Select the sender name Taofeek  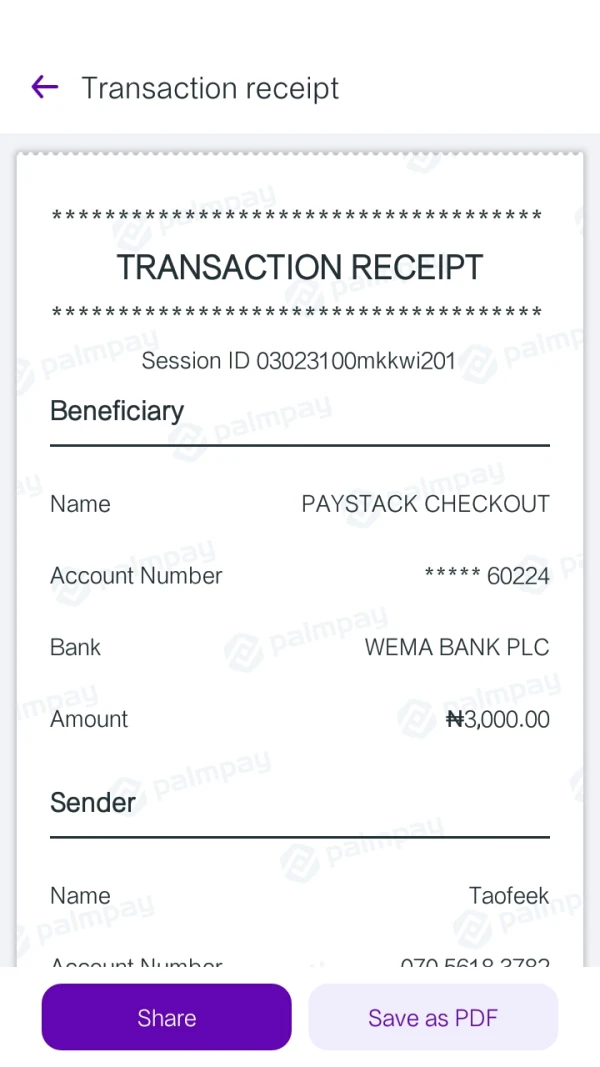click(509, 896)
